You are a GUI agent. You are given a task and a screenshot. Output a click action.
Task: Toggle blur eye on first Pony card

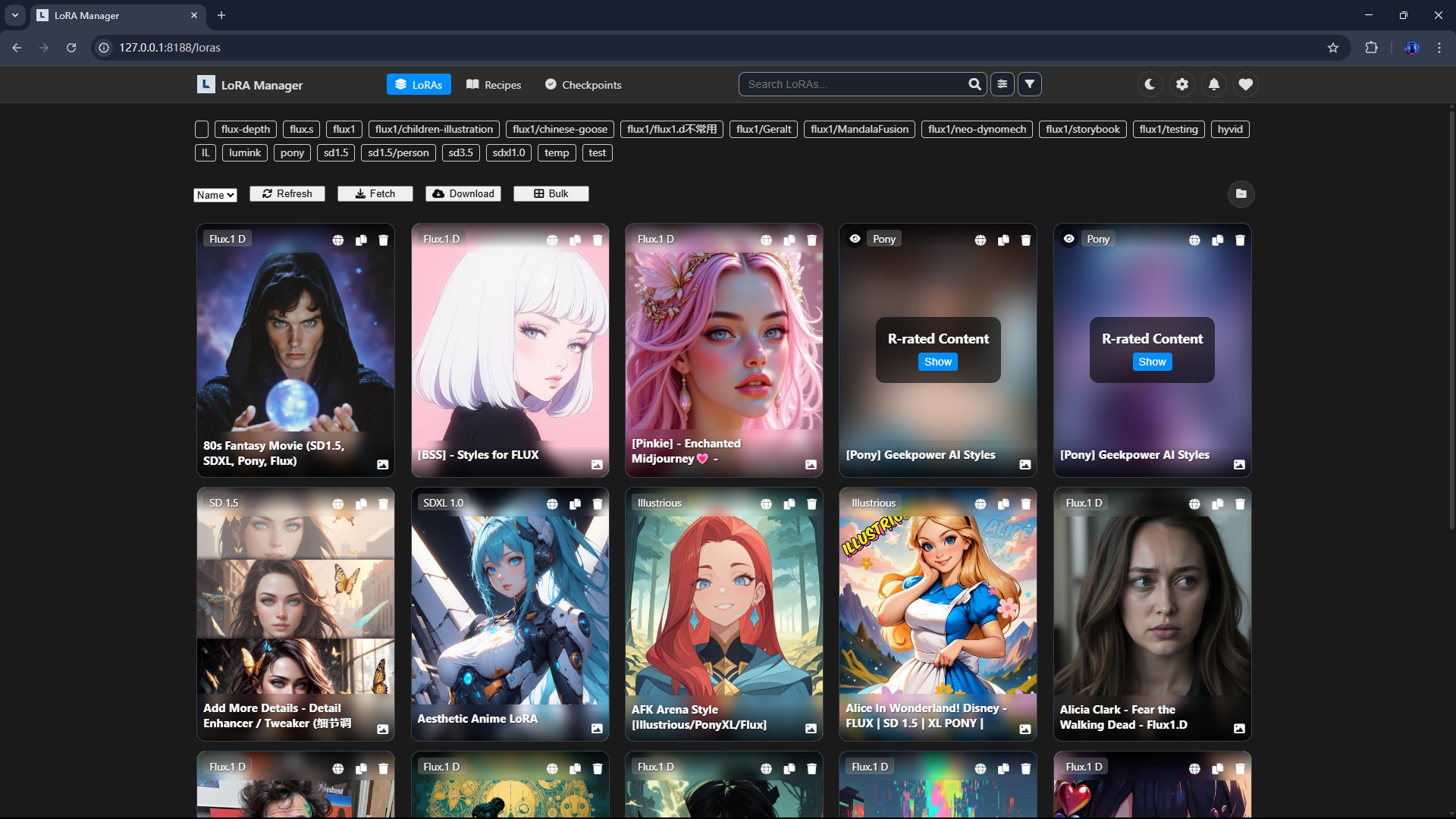tap(855, 239)
